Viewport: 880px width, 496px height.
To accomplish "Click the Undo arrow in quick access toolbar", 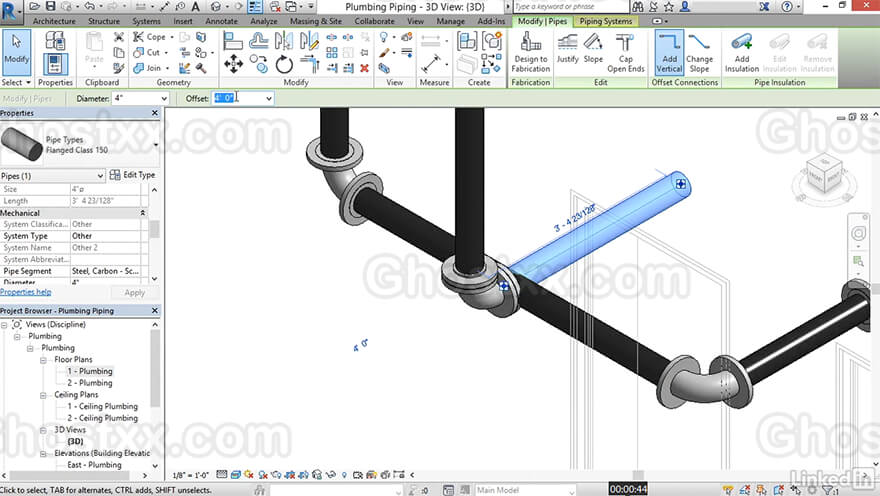I will [x=89, y=6].
